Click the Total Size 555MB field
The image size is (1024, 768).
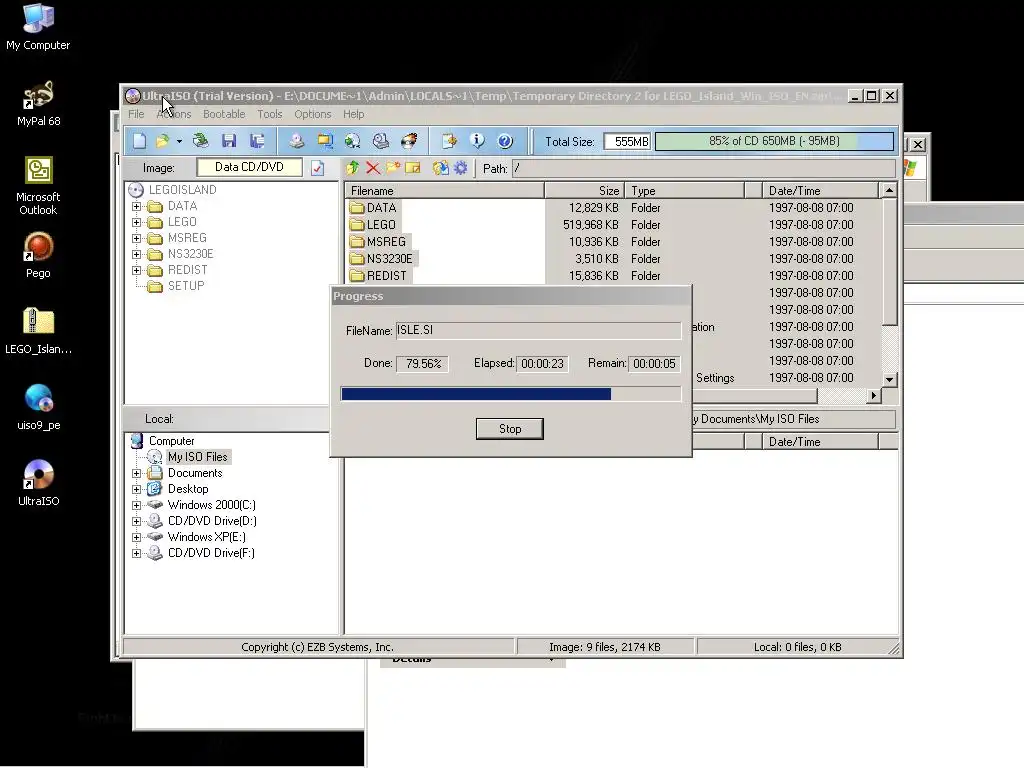(x=628, y=142)
